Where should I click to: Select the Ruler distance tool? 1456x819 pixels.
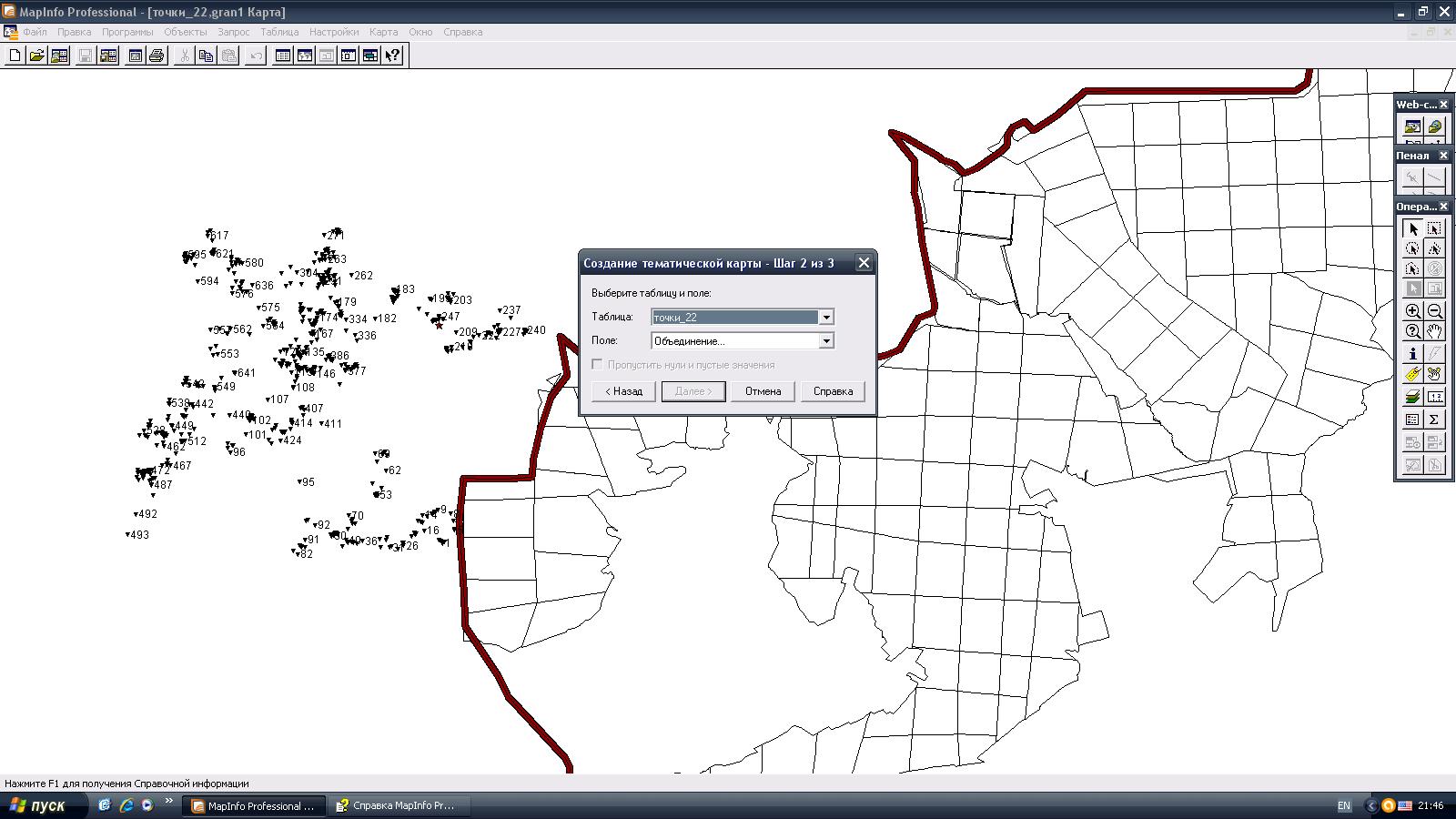pyautogui.click(x=1434, y=397)
